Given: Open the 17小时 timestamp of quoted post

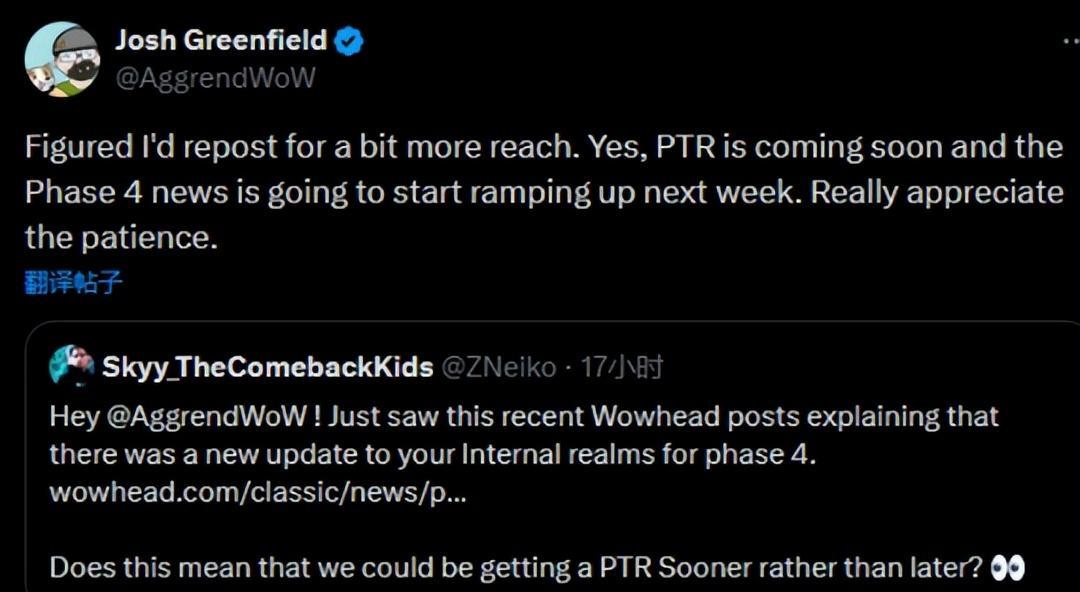Looking at the screenshot, I should [622, 367].
